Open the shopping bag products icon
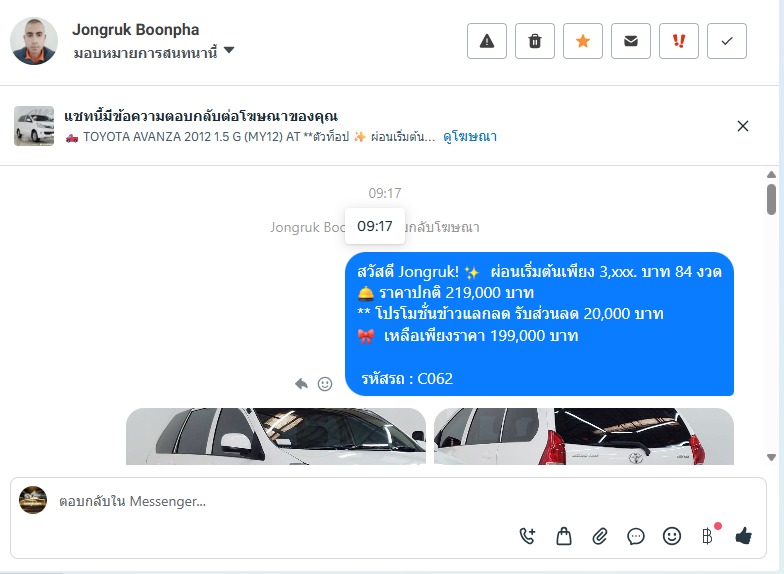Image resolution: width=784 pixels, height=574 pixels. click(564, 536)
